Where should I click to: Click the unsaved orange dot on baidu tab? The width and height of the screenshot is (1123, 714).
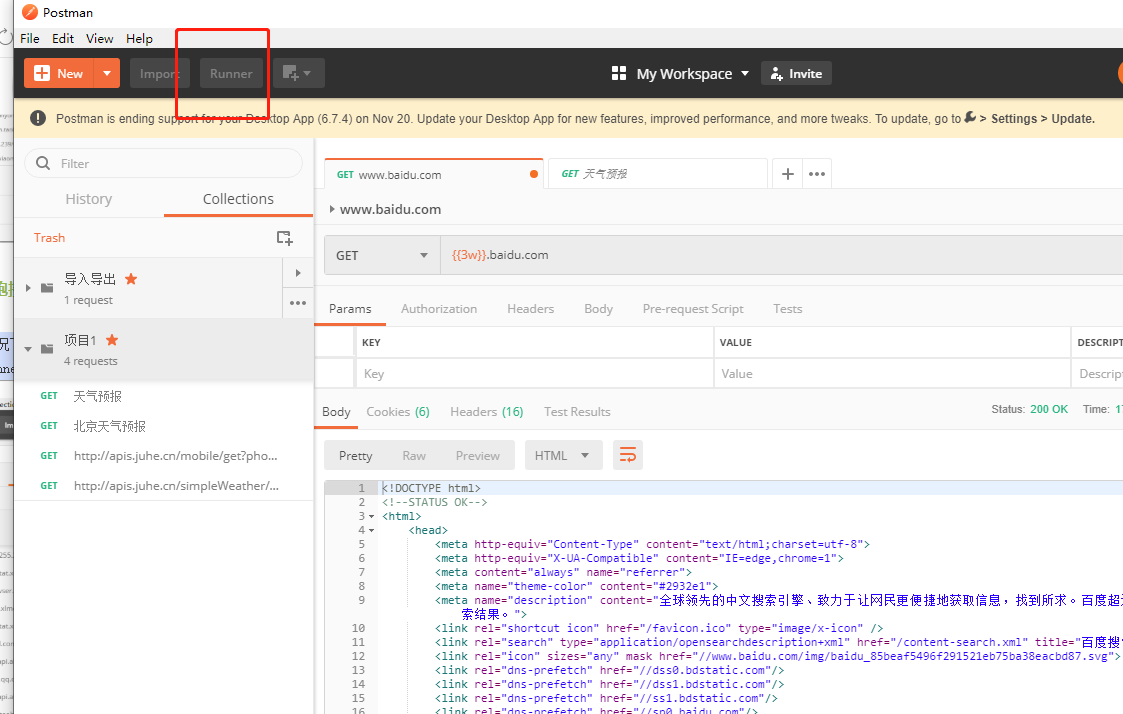pos(534,174)
